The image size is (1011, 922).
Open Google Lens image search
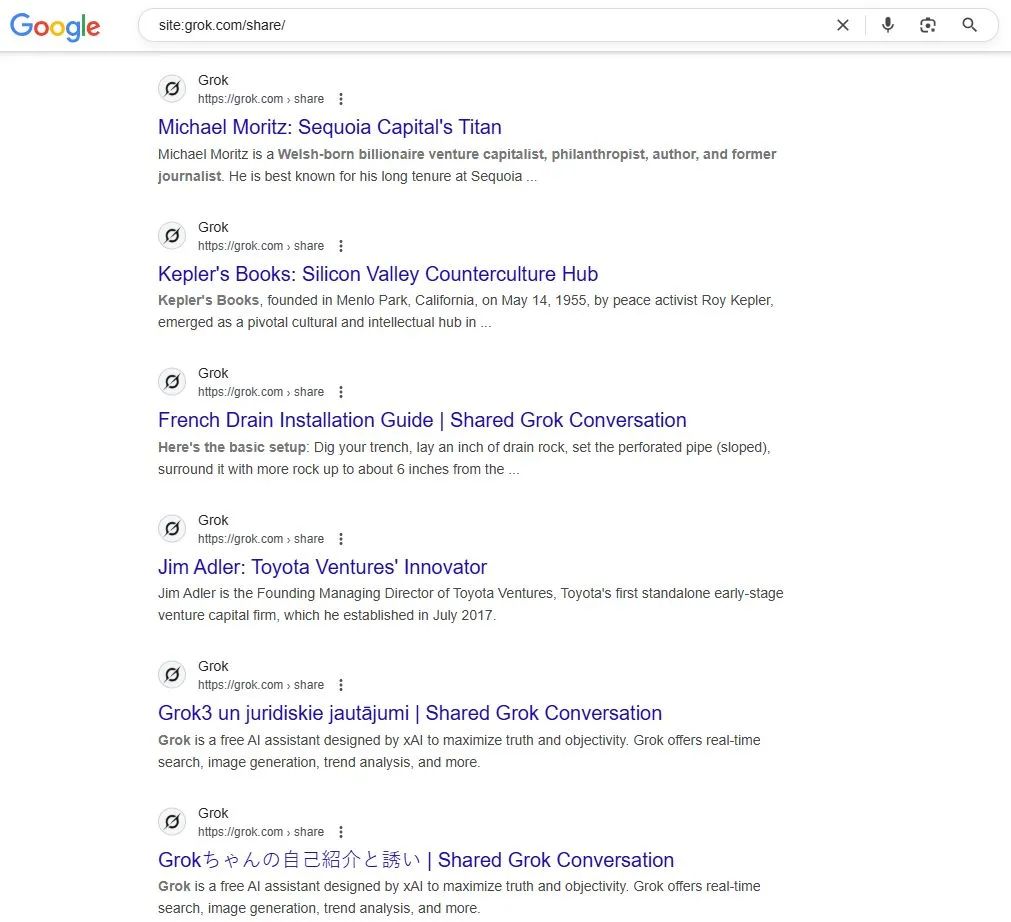[928, 25]
